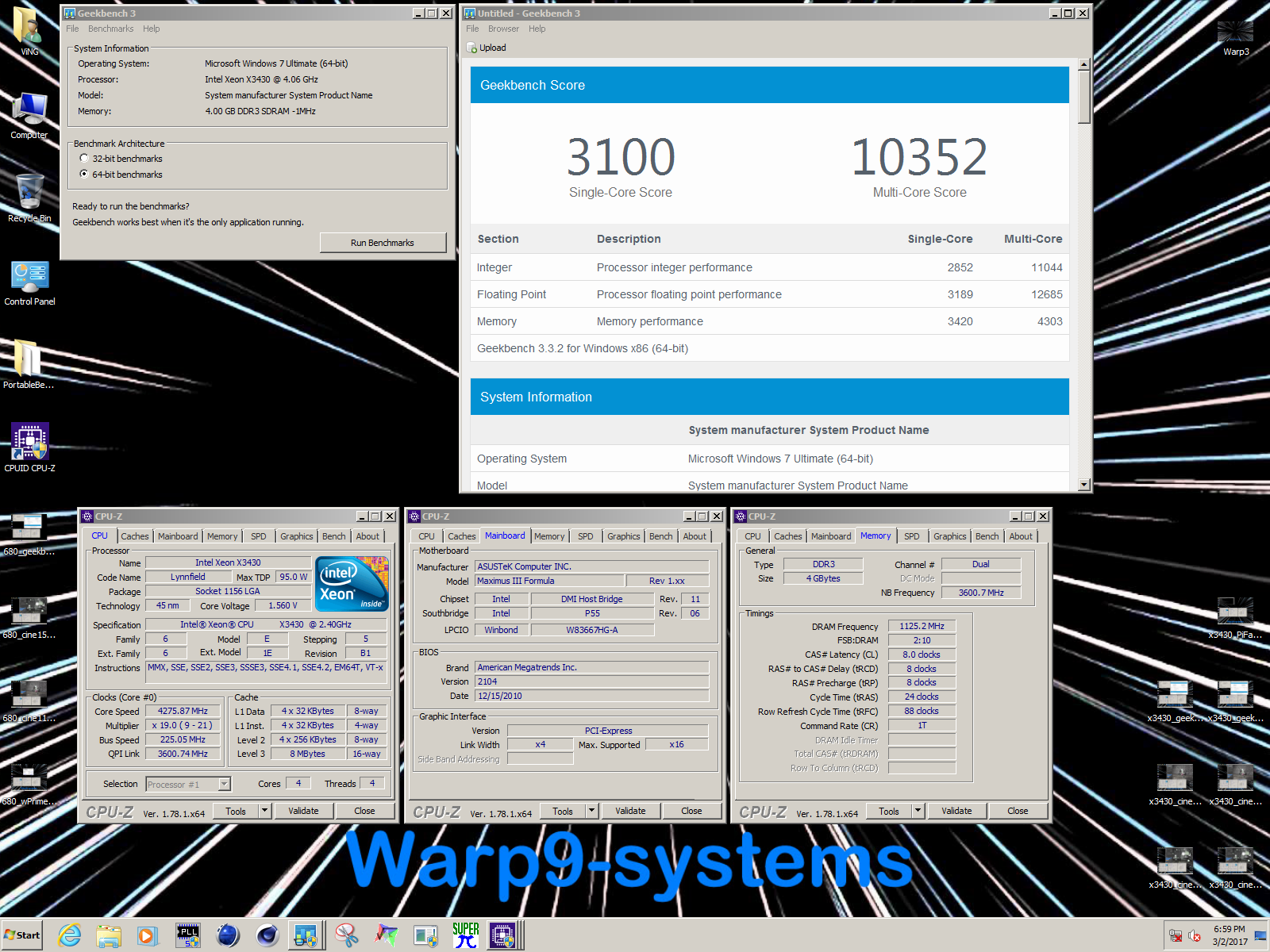The image size is (1270, 952).
Task: Open the Computer desktop icon
Action: pos(29,115)
